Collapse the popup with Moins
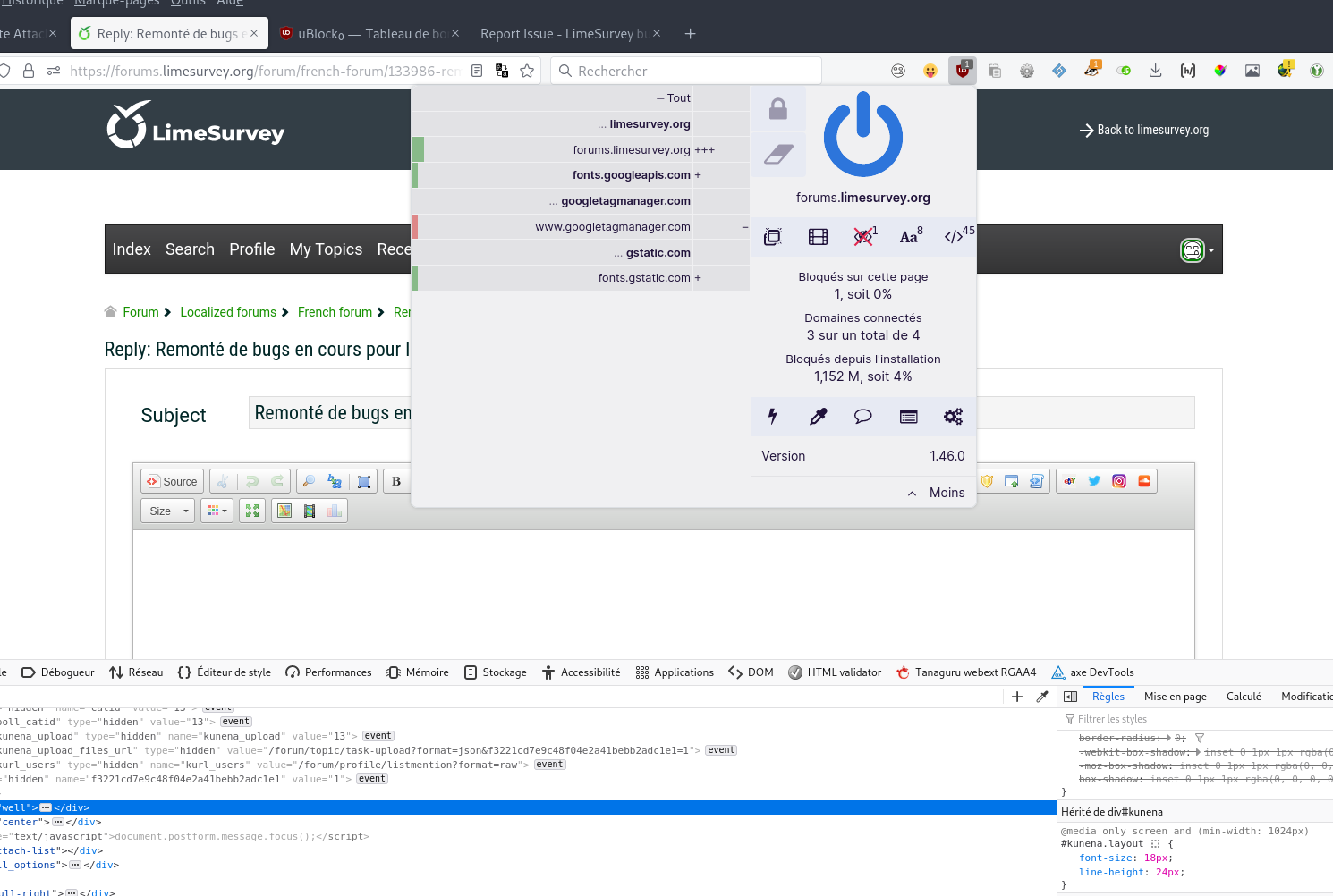 tap(937, 493)
